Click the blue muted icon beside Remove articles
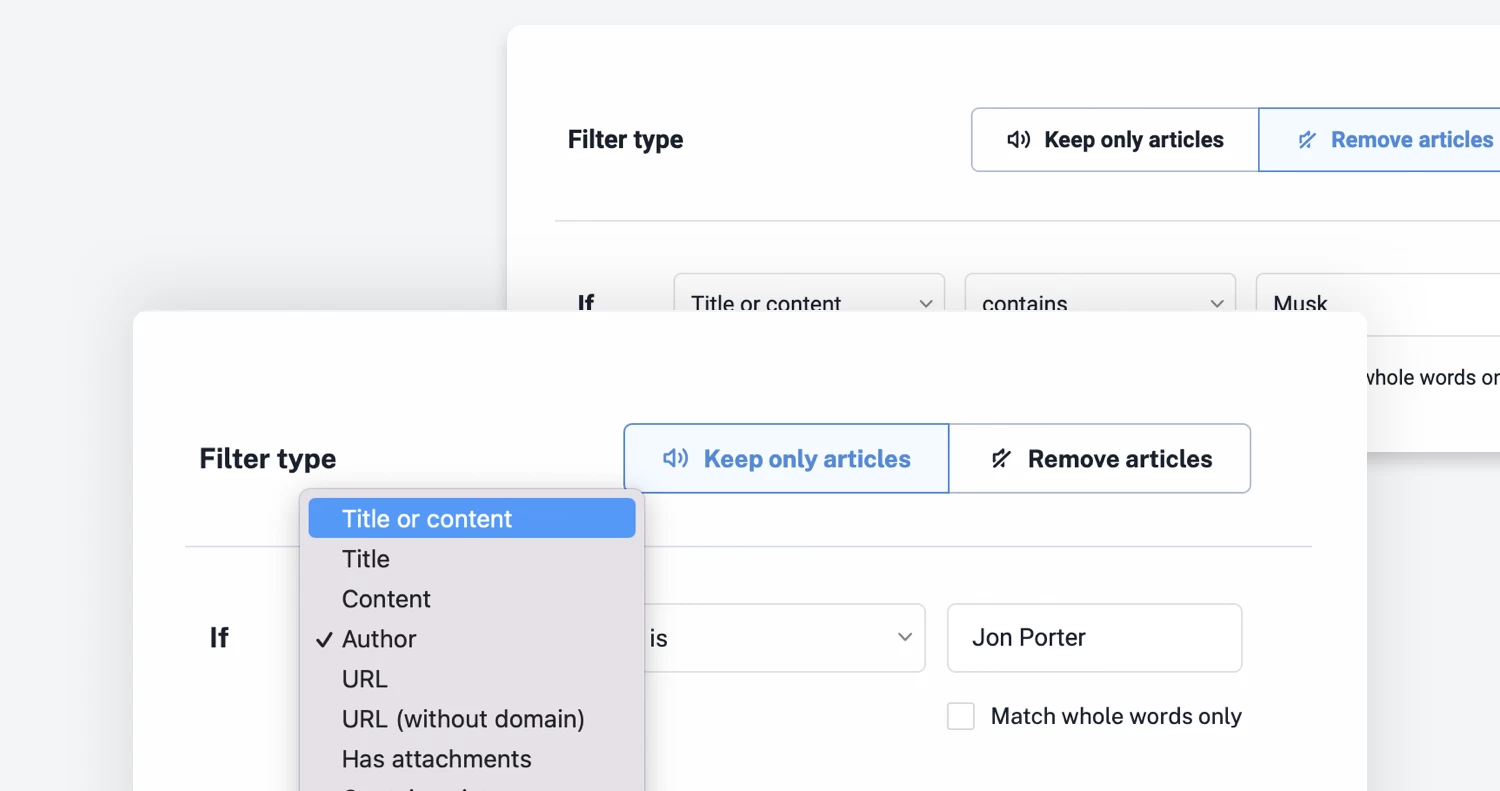 coord(1307,140)
